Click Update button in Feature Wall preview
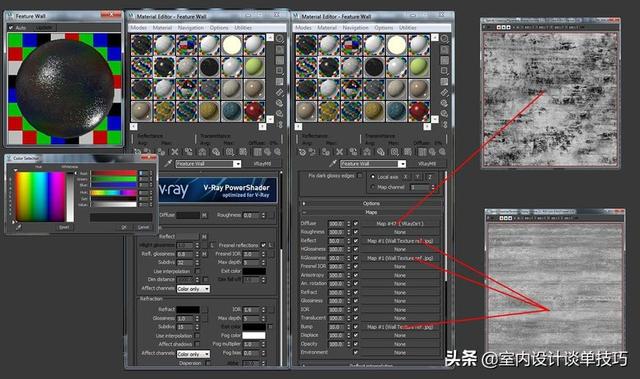Image resolution: width=640 pixels, height=379 pixels. (x=44, y=28)
